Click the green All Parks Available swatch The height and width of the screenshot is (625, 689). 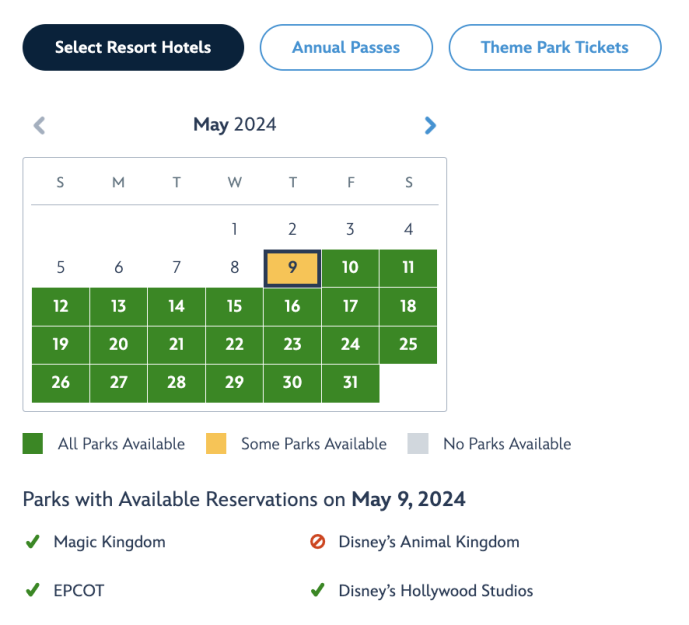[33, 443]
